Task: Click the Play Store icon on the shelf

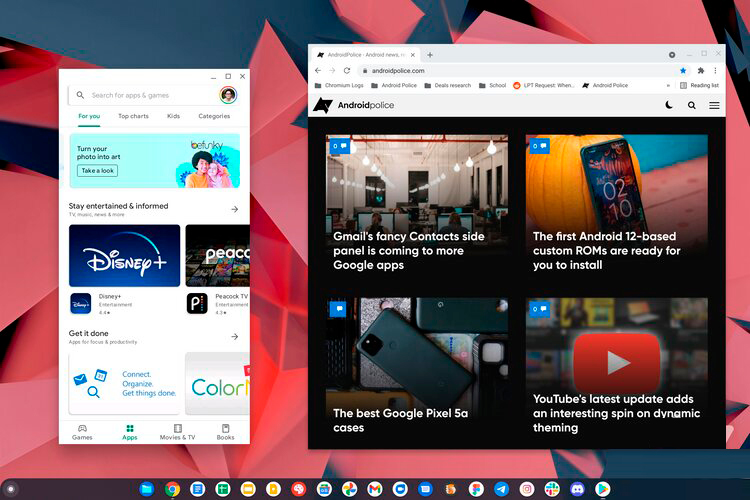Action: 603,489
